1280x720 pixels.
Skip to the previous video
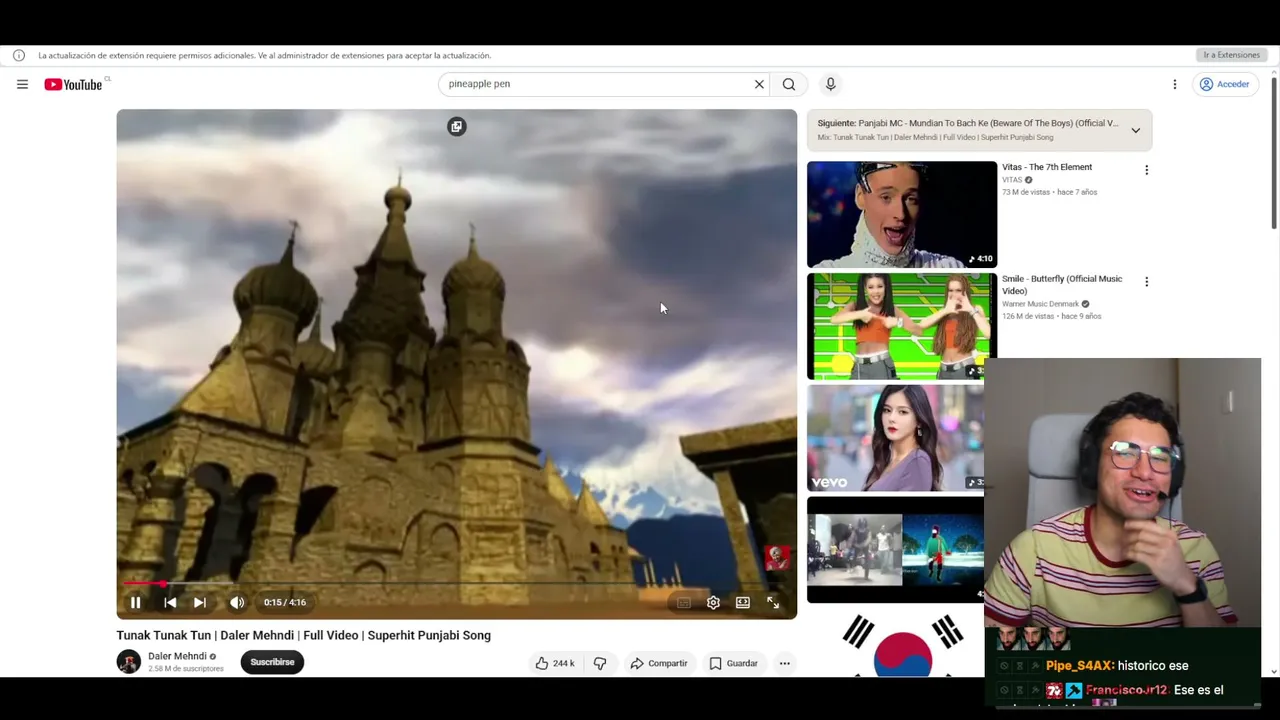point(170,602)
